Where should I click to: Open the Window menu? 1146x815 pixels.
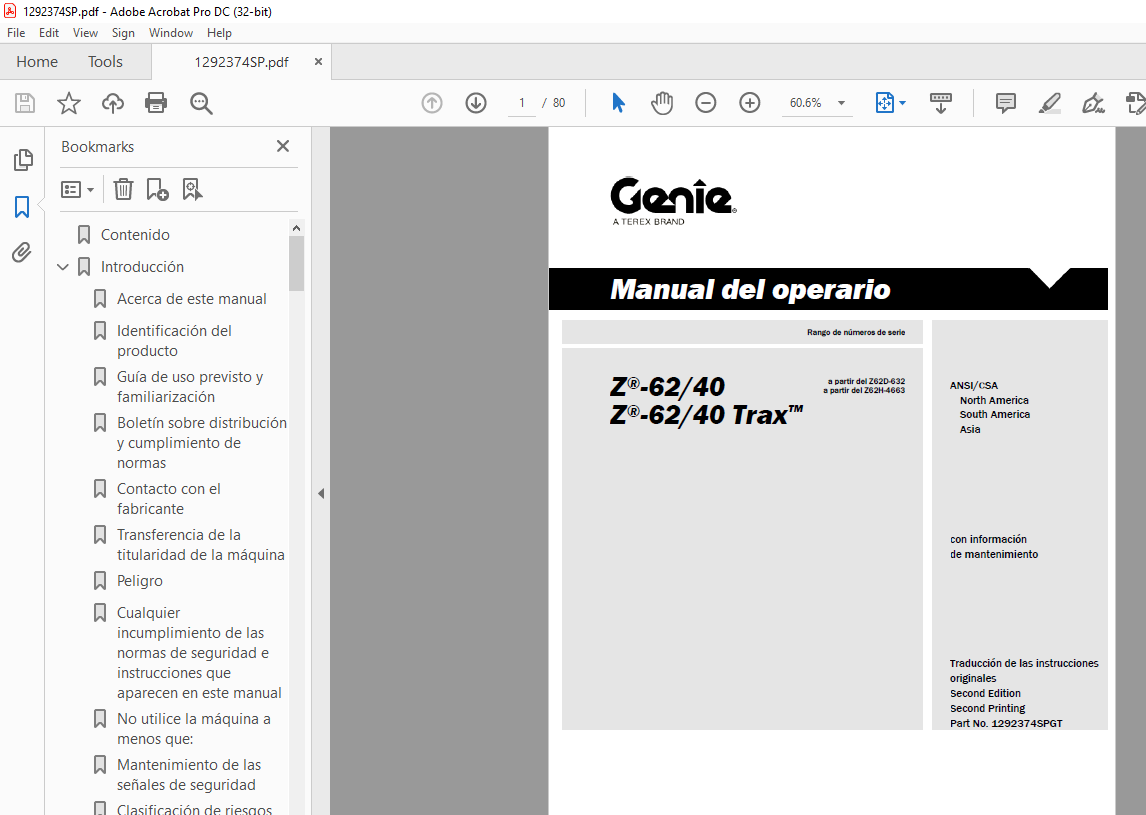pyautogui.click(x=170, y=33)
